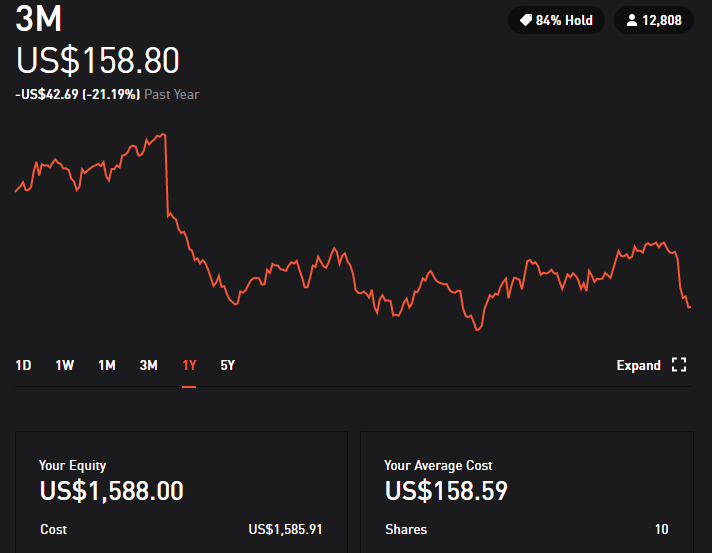Screen dimensions: 712x553
Task: Switch chart to 1D range
Action: click(23, 365)
